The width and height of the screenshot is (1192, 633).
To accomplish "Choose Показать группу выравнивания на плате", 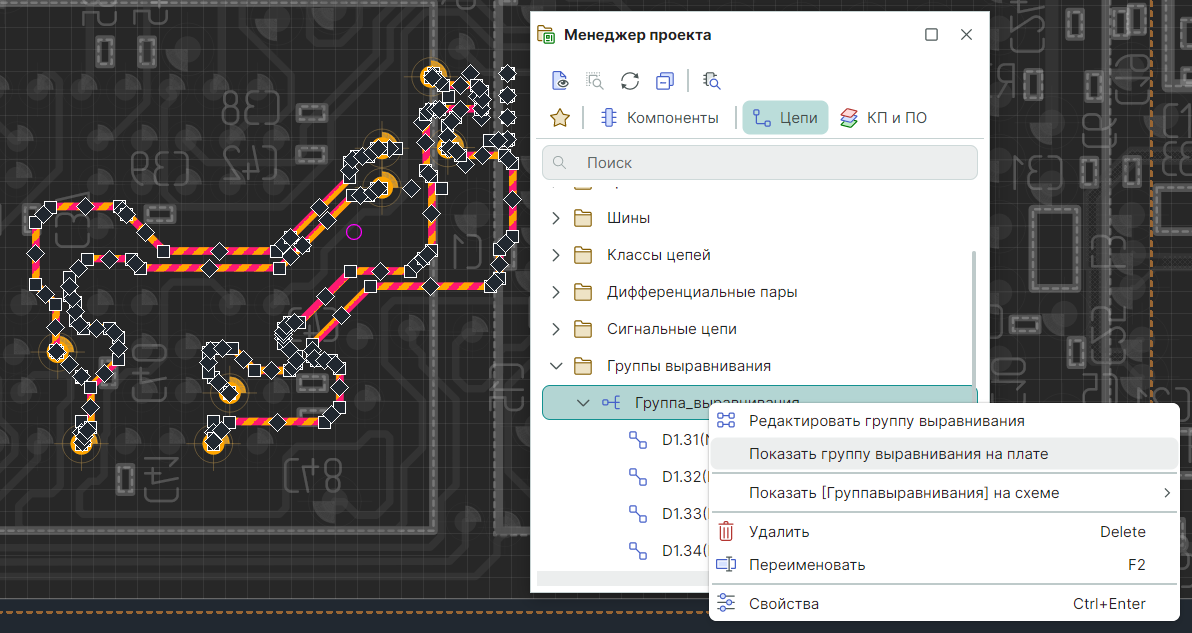I will point(898,454).
